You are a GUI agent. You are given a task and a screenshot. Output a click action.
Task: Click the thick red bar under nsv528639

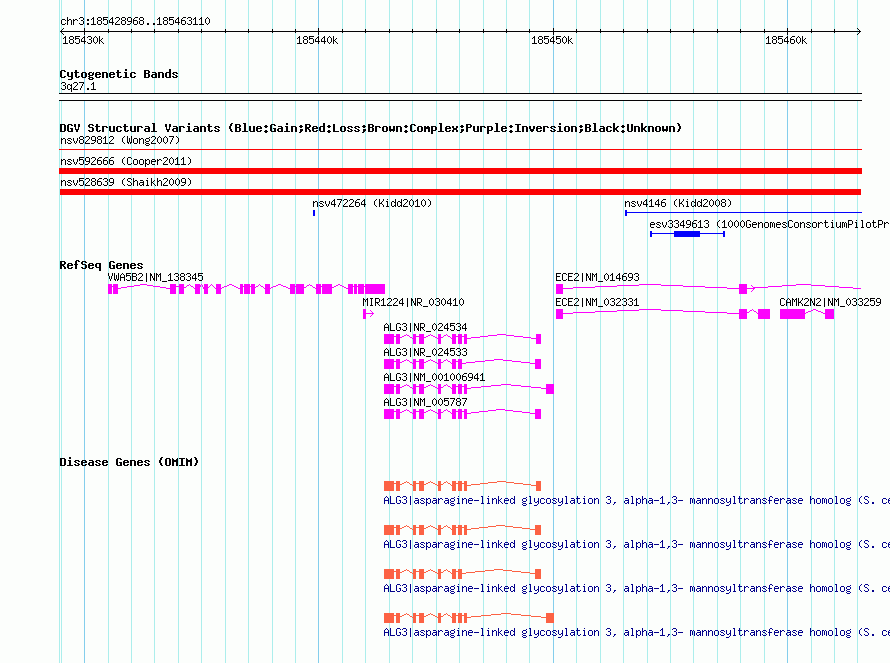[460, 192]
